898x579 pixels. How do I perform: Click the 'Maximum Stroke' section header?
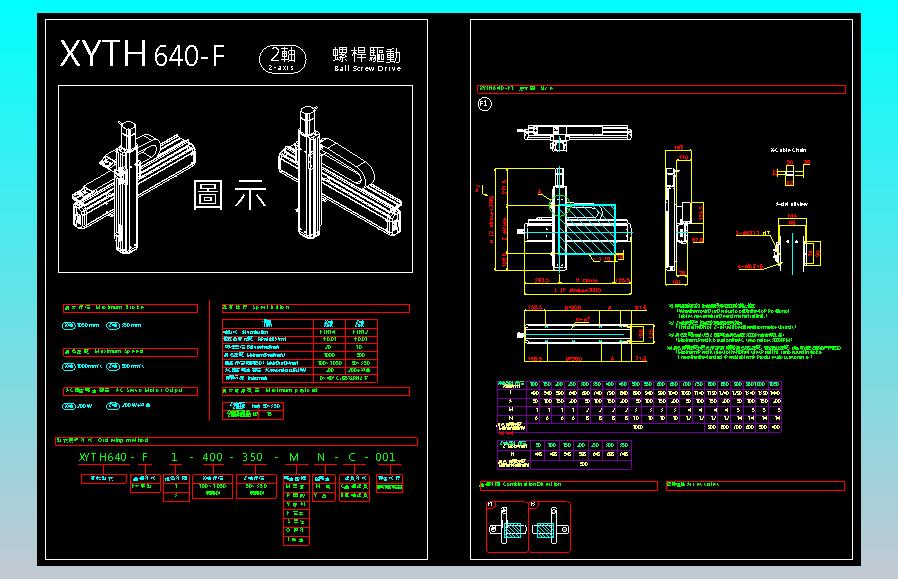pos(130,308)
